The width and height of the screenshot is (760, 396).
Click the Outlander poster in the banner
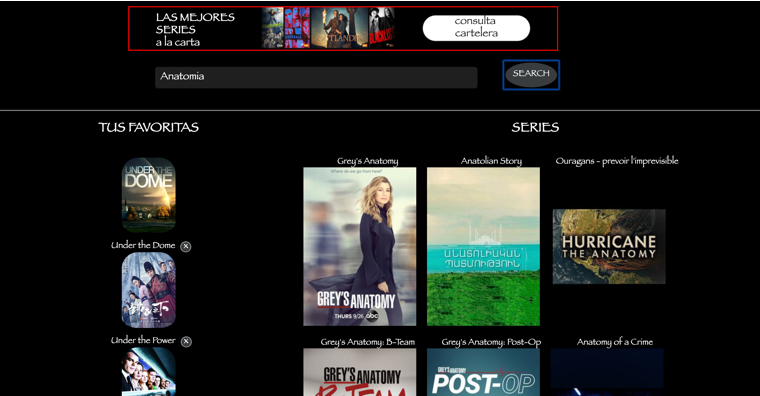point(339,28)
